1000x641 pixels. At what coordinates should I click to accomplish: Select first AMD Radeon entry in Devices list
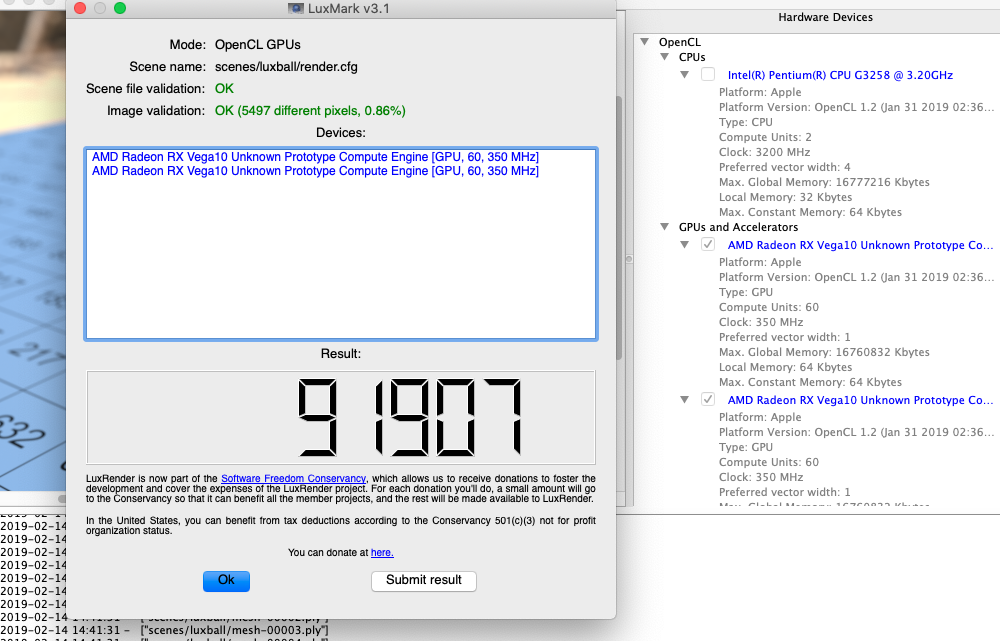point(315,157)
